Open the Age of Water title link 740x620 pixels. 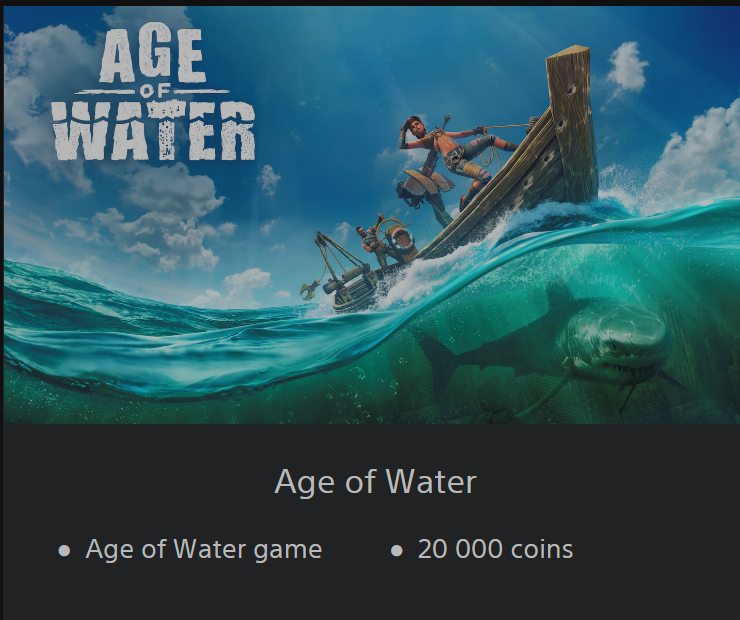pos(376,482)
